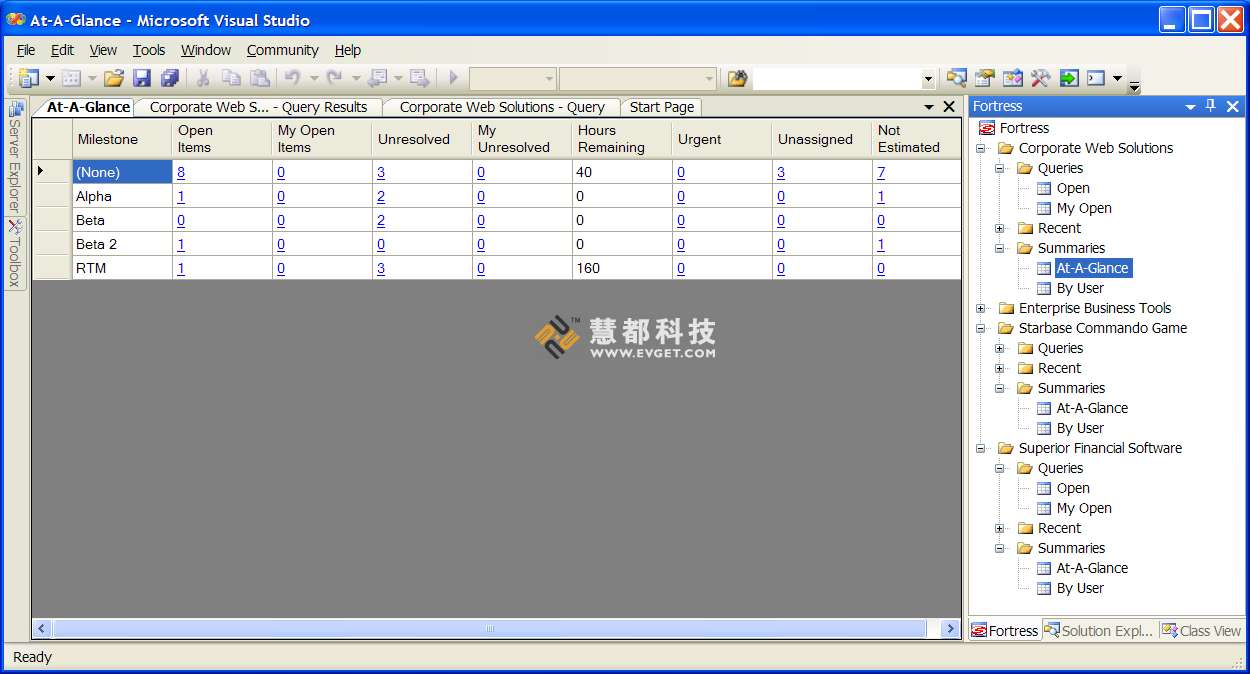Open the Properties Window toolbar icon

pos(985,78)
